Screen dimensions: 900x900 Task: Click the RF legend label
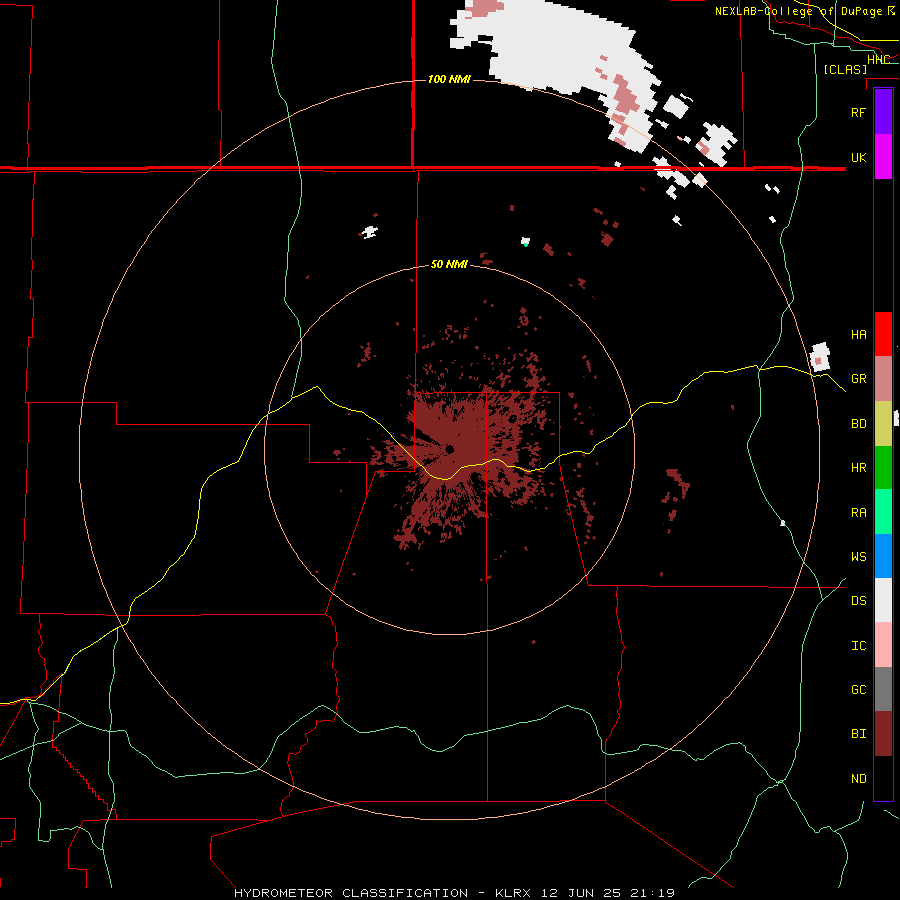(x=858, y=112)
